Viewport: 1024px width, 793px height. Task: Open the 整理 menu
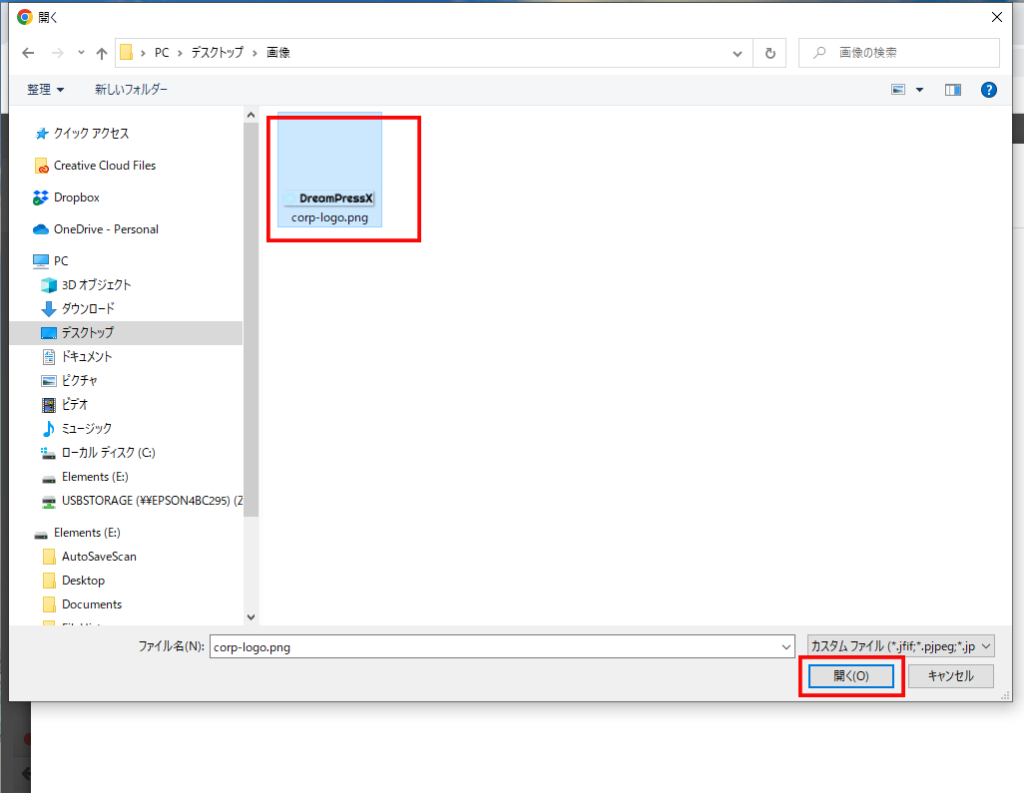click(45, 90)
